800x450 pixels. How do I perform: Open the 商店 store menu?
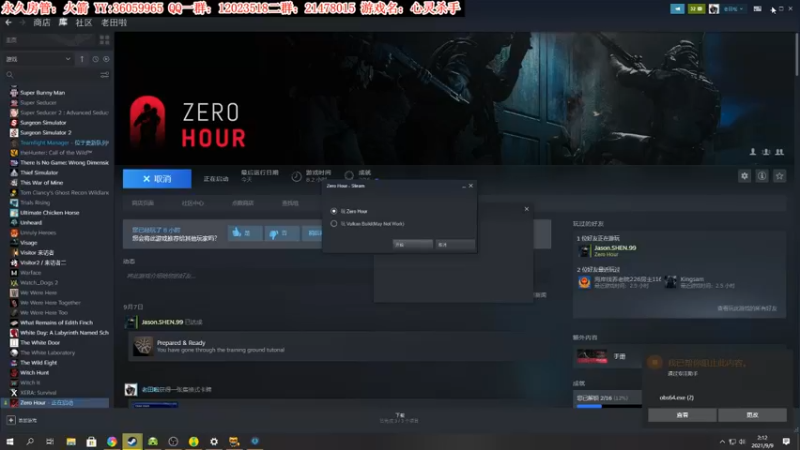click(42, 22)
